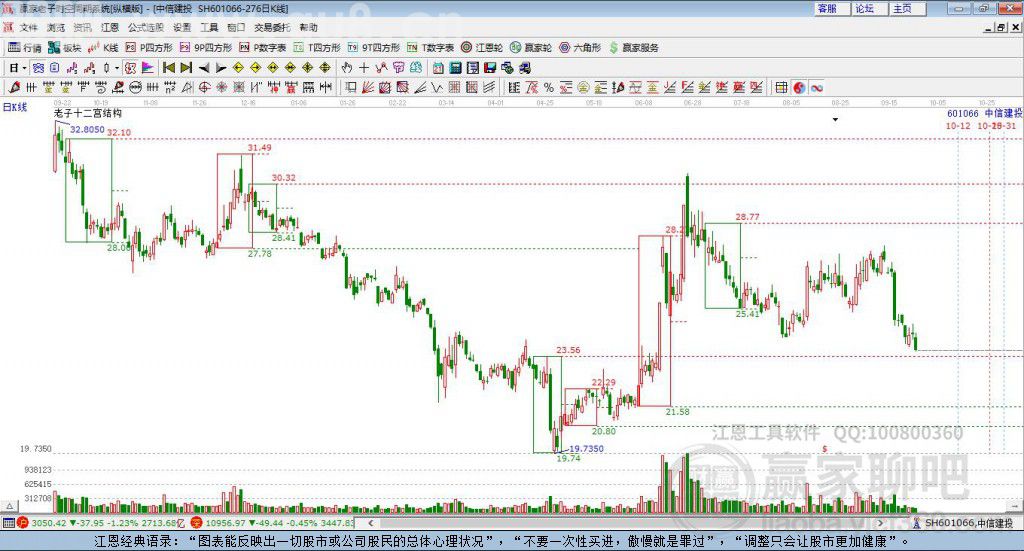
Task: Click the SH601066,中信建投 status label
Action: [968, 523]
